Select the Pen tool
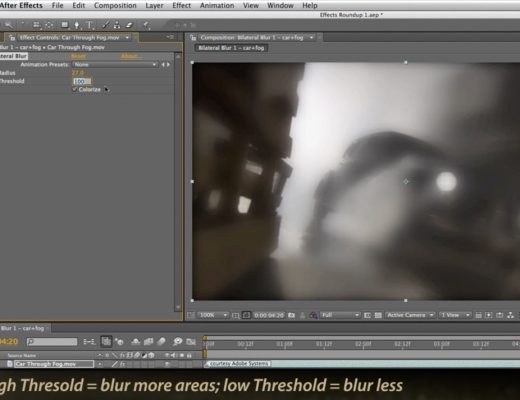 pos(77,25)
